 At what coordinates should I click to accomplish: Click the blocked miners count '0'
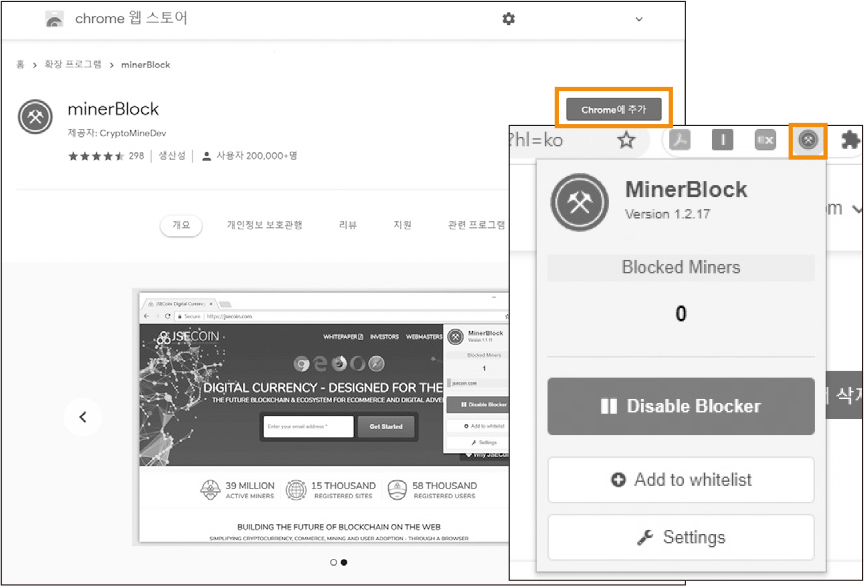click(681, 314)
